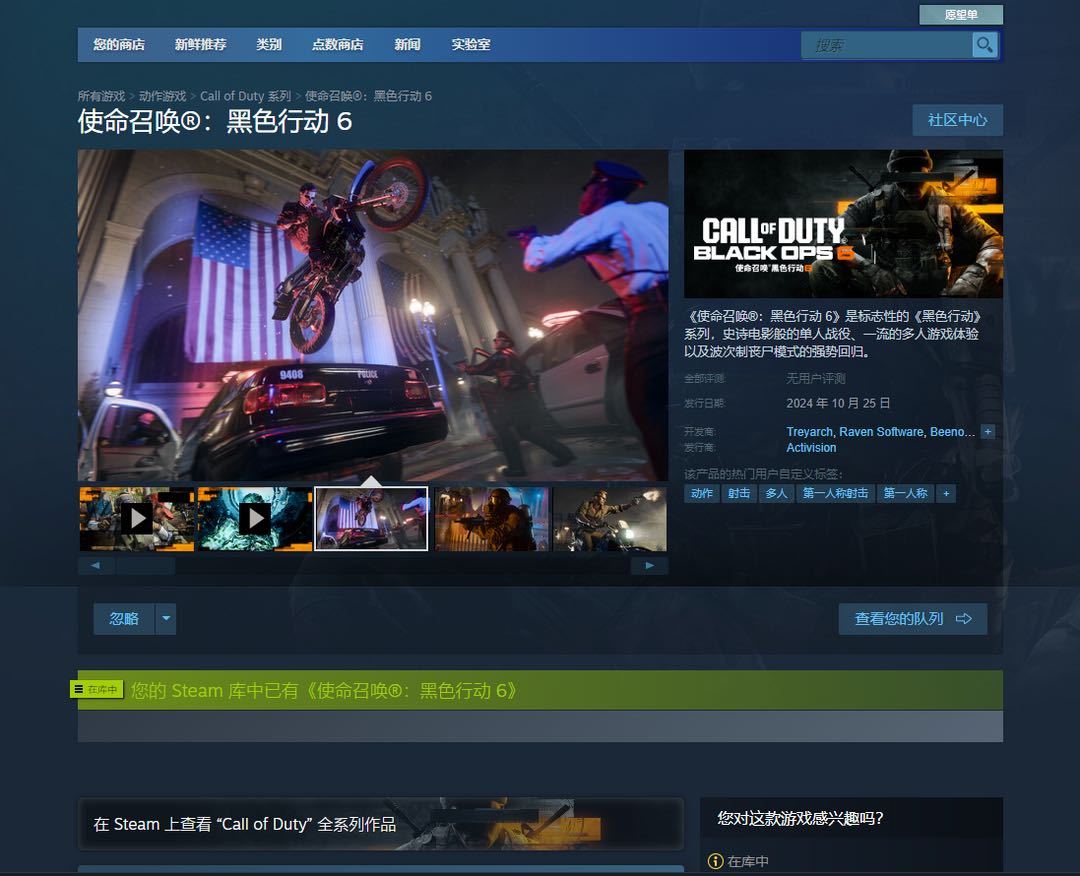Select the 第一人称射击 tag

point(835,494)
